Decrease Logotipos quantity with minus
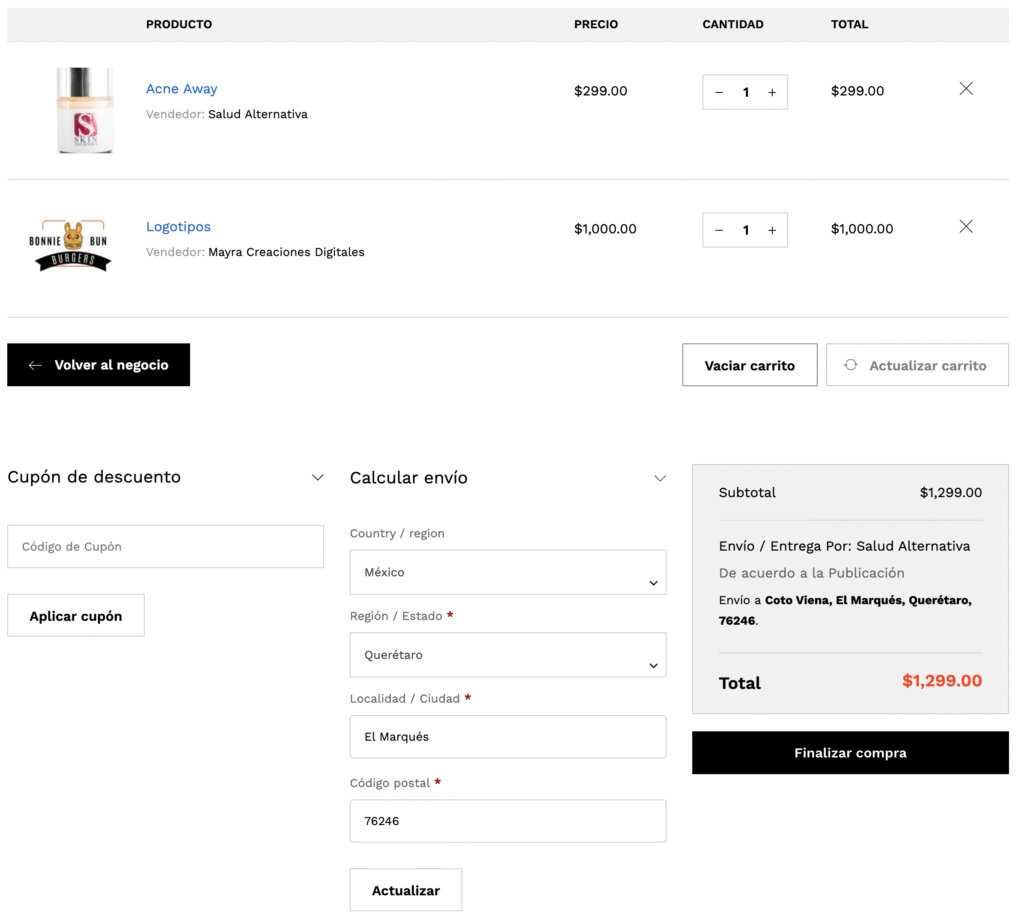 (719, 230)
